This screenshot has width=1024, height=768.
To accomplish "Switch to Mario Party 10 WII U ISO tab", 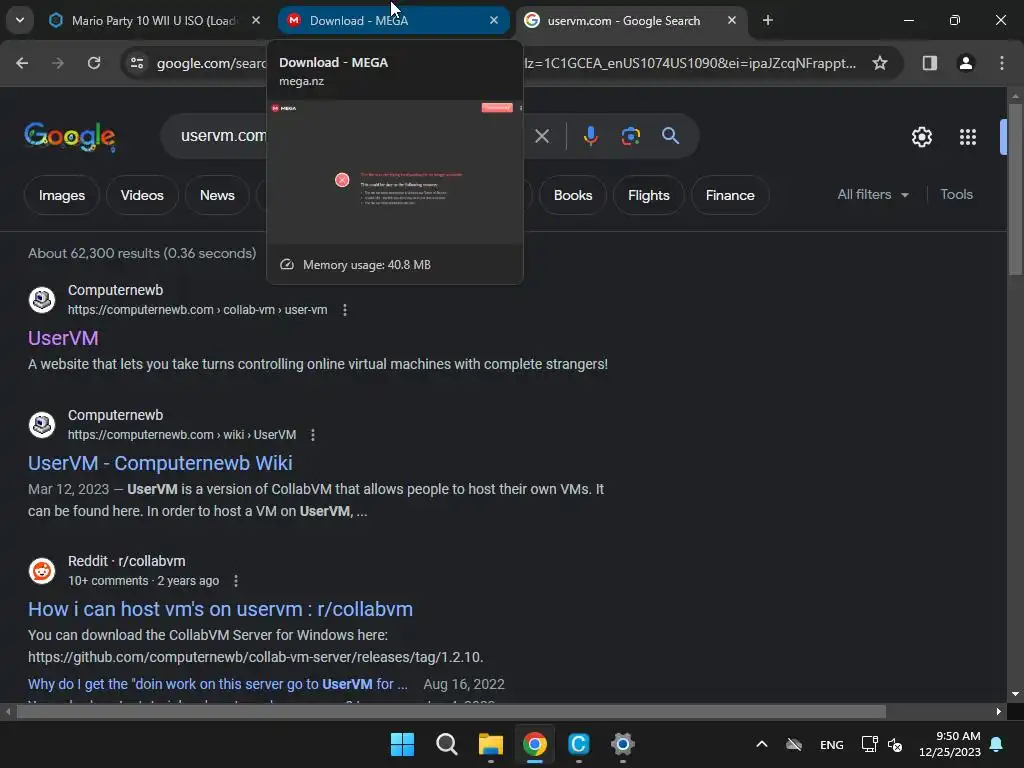I will 155,21.
